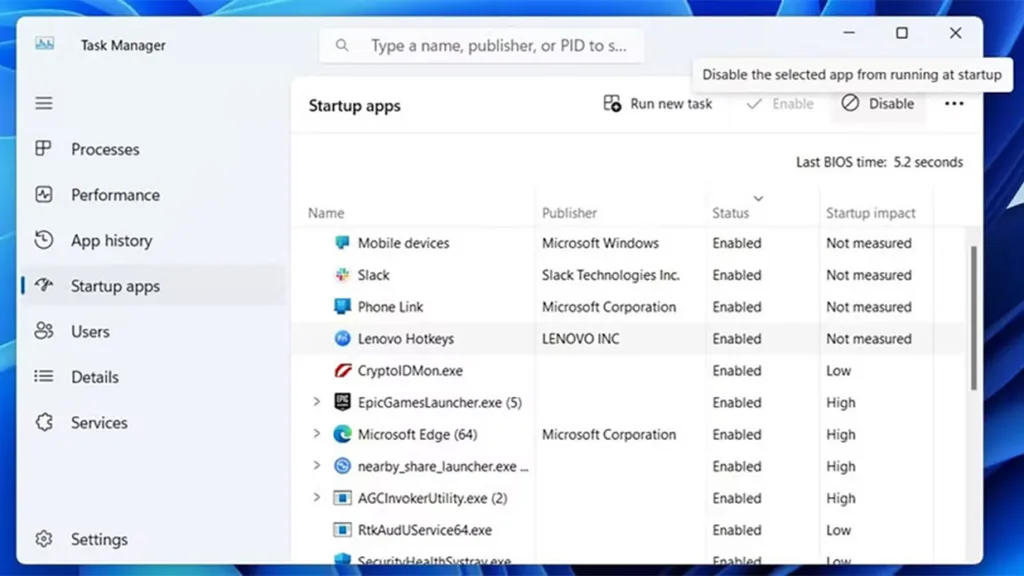Expand the EpicGamesLauncher.exe group
Viewport: 1024px width, 576px height.
point(317,402)
